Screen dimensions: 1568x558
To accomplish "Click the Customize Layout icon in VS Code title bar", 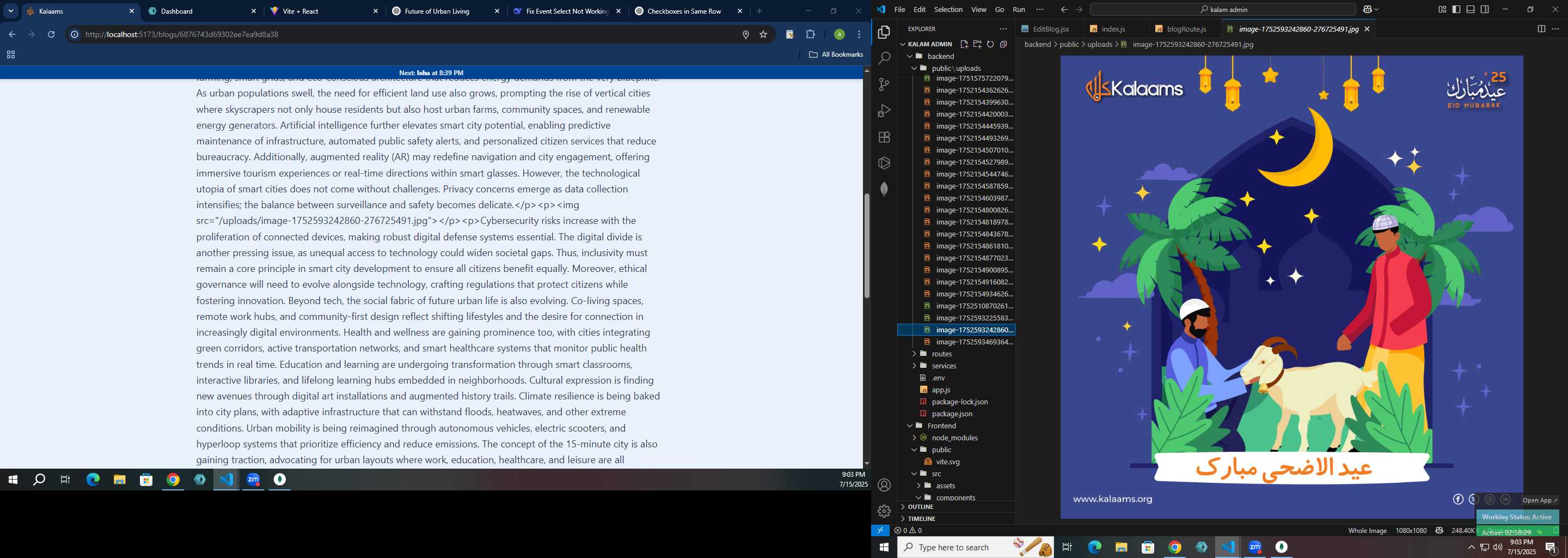I will (x=1443, y=9).
